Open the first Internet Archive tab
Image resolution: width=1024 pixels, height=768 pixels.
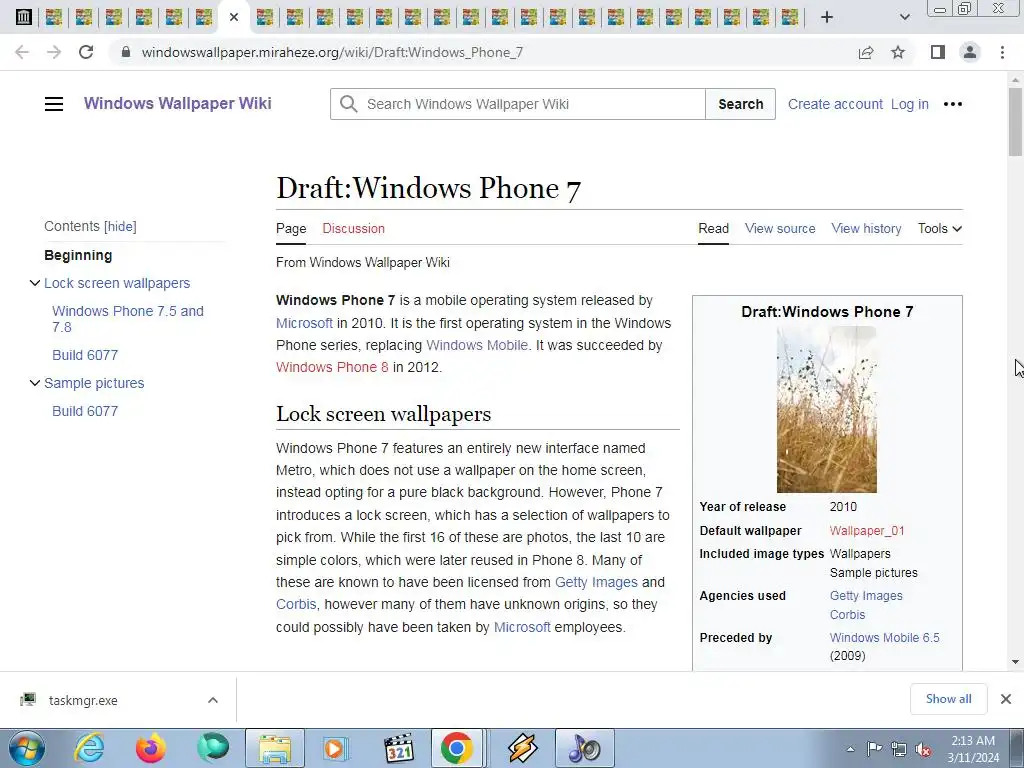tap(24, 17)
